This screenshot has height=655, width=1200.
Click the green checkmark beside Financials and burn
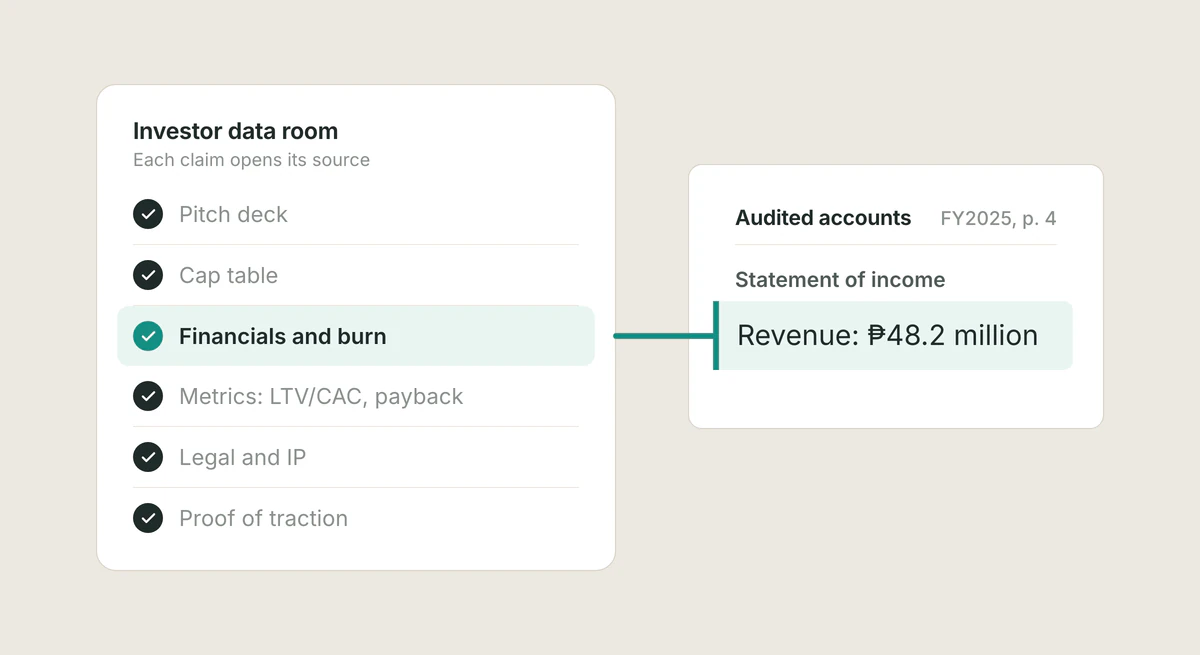coord(148,336)
